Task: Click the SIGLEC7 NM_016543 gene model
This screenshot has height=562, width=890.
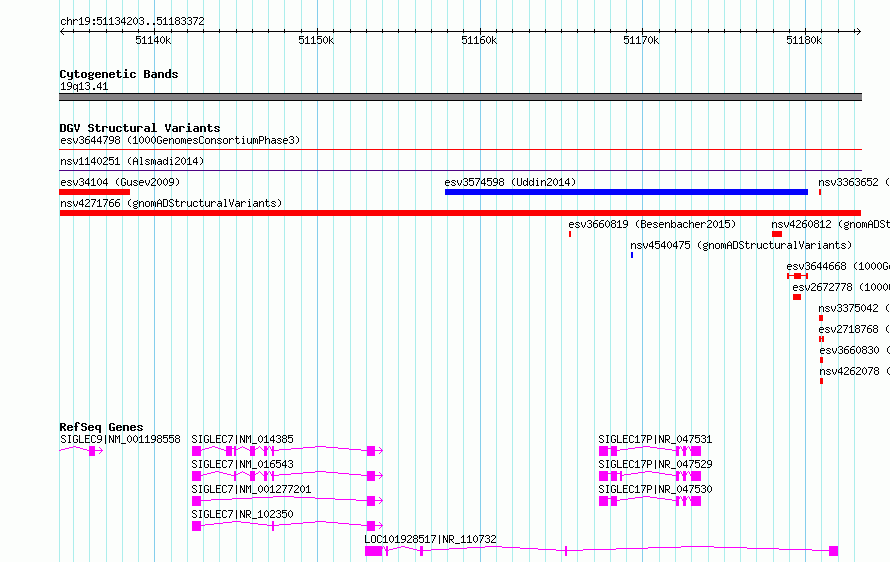Action: click(x=287, y=476)
